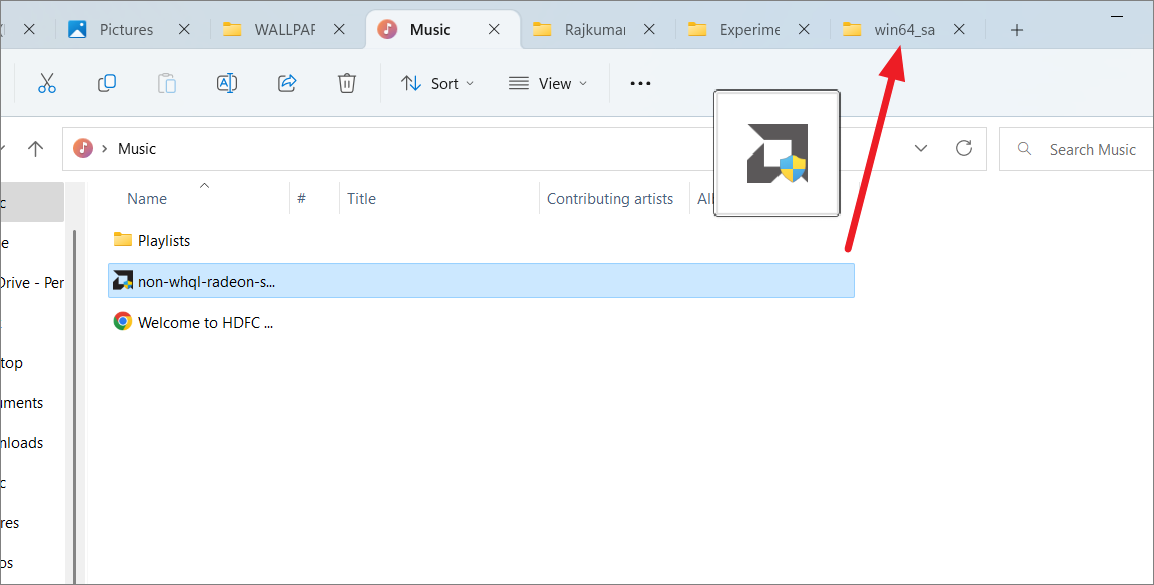Switch to the Pictures tab
Image resolution: width=1154 pixels, height=585 pixels.
pyautogui.click(x=127, y=29)
